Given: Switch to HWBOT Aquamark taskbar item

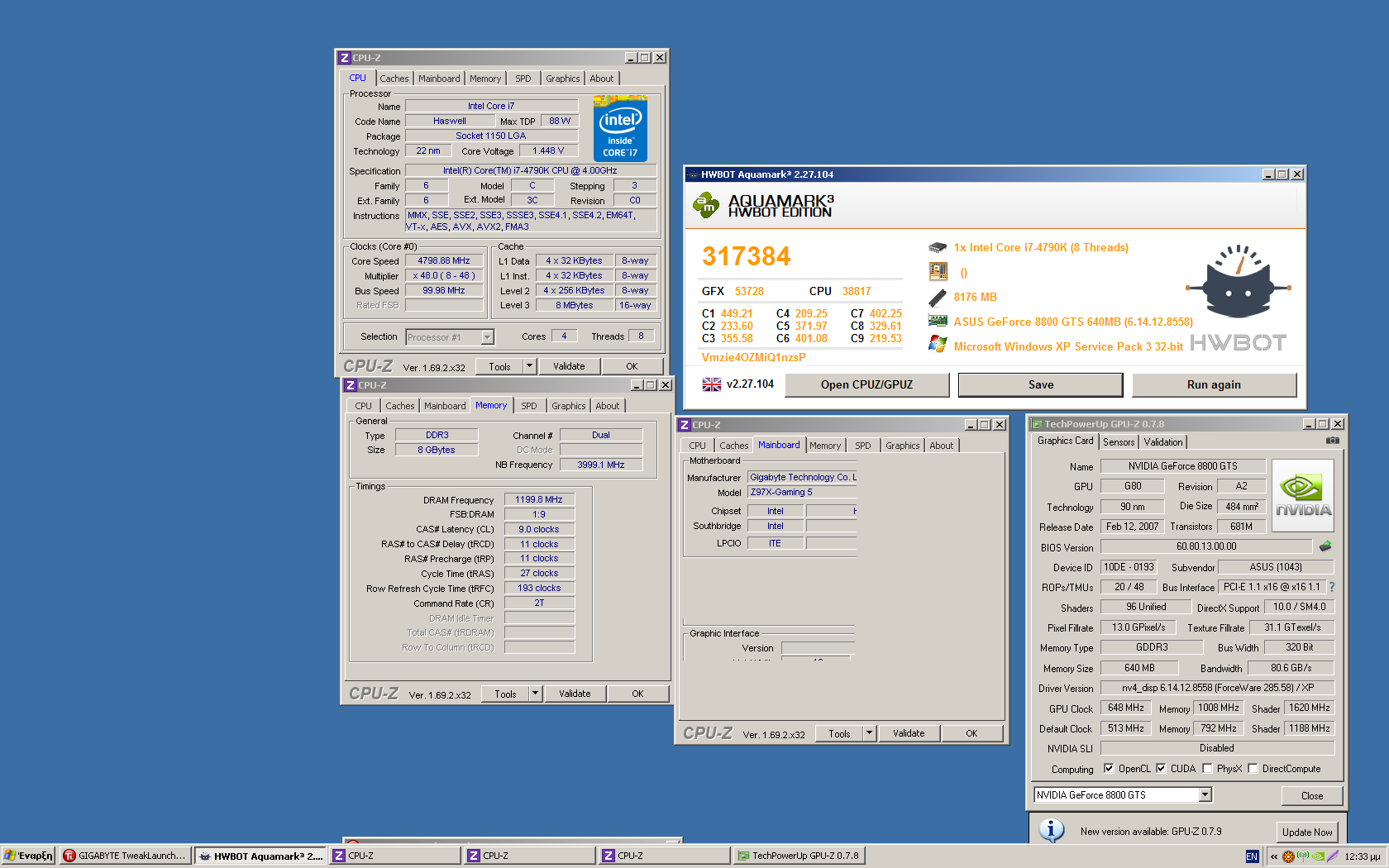Looking at the screenshot, I should click(x=261, y=856).
